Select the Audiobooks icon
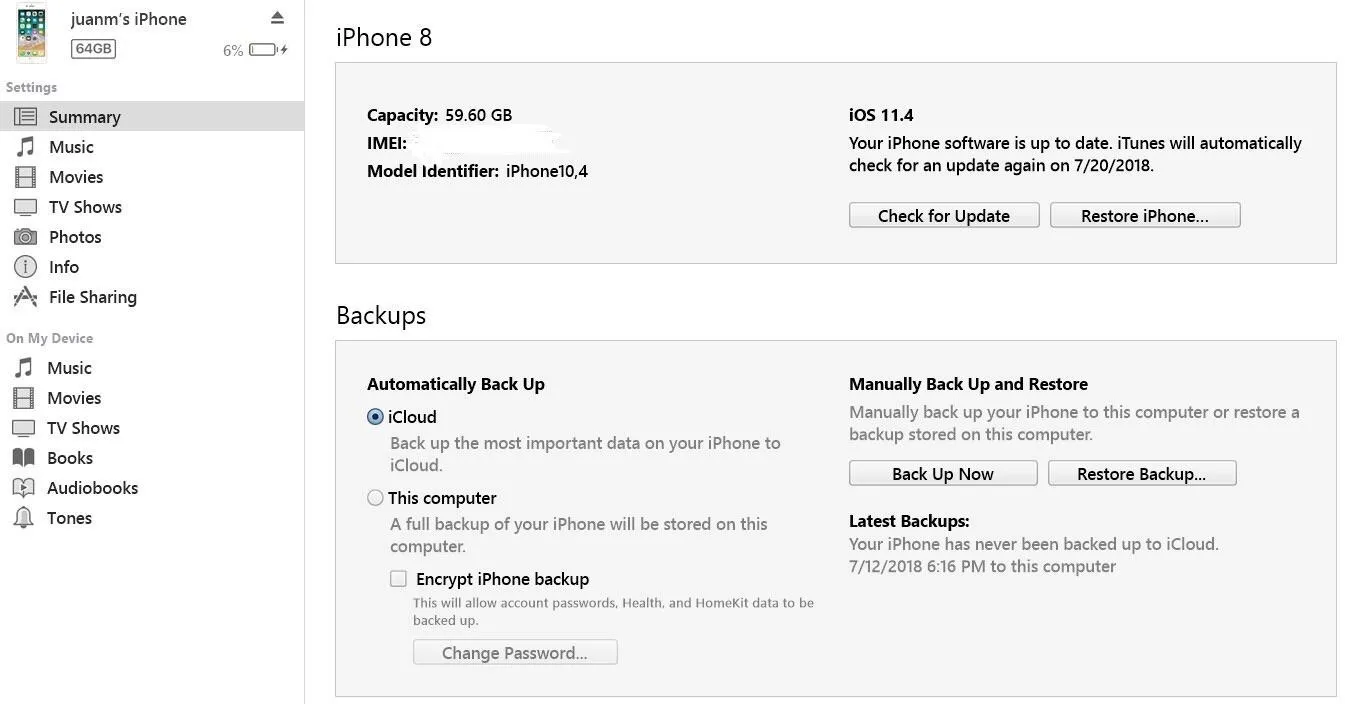1345x704 pixels. coord(24,488)
